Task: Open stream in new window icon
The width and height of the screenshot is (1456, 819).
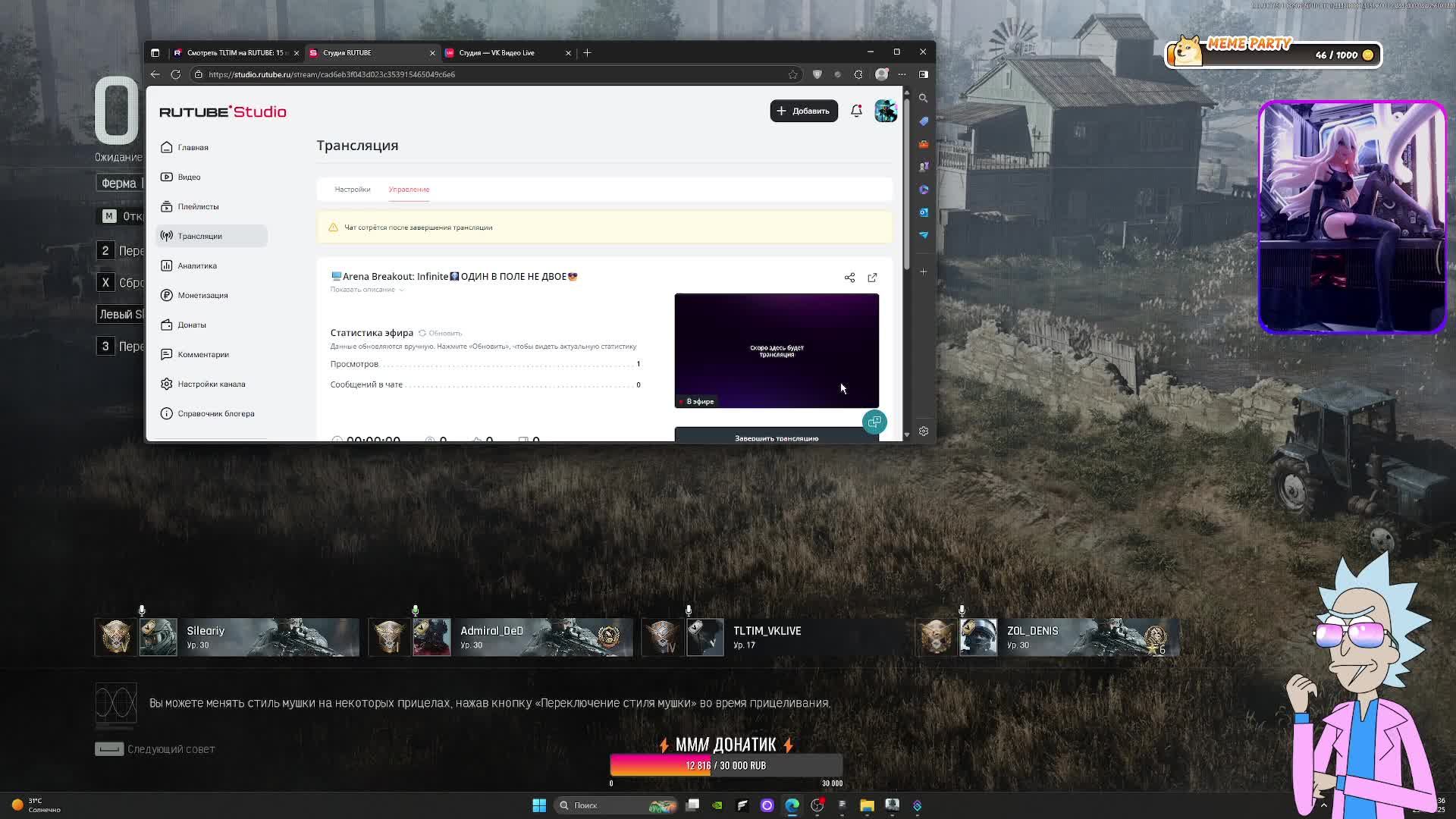Action: click(872, 278)
